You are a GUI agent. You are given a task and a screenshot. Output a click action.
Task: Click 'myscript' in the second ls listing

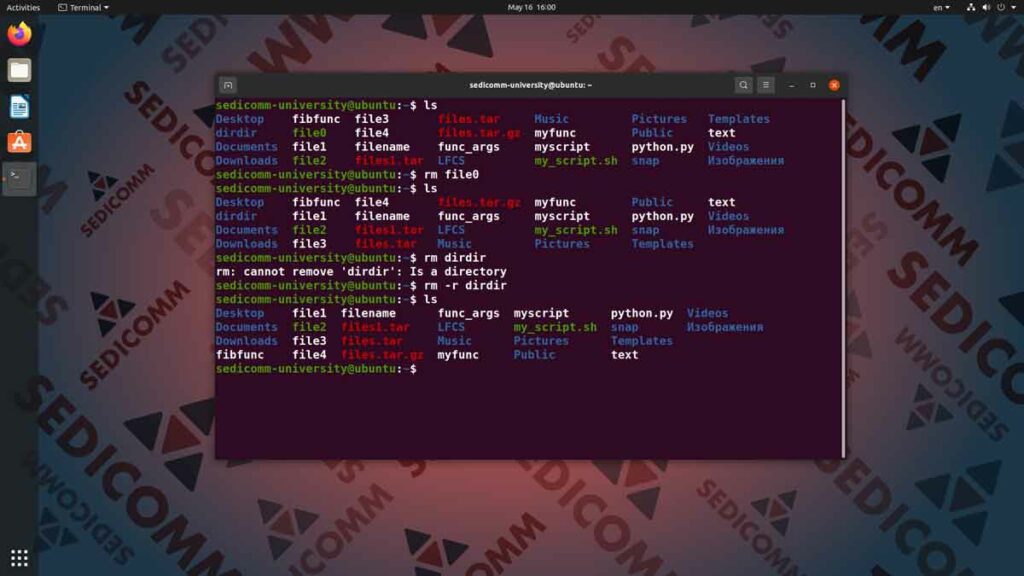(x=562, y=216)
